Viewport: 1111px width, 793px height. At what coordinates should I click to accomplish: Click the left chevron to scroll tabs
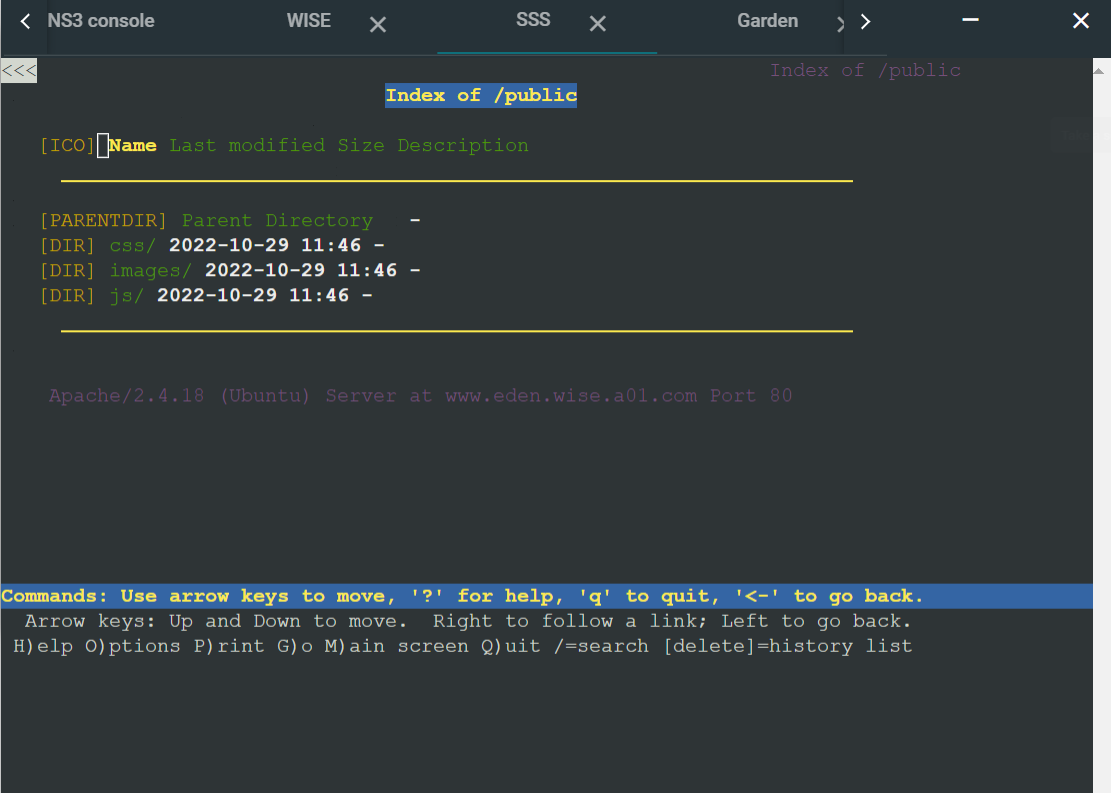[23, 20]
